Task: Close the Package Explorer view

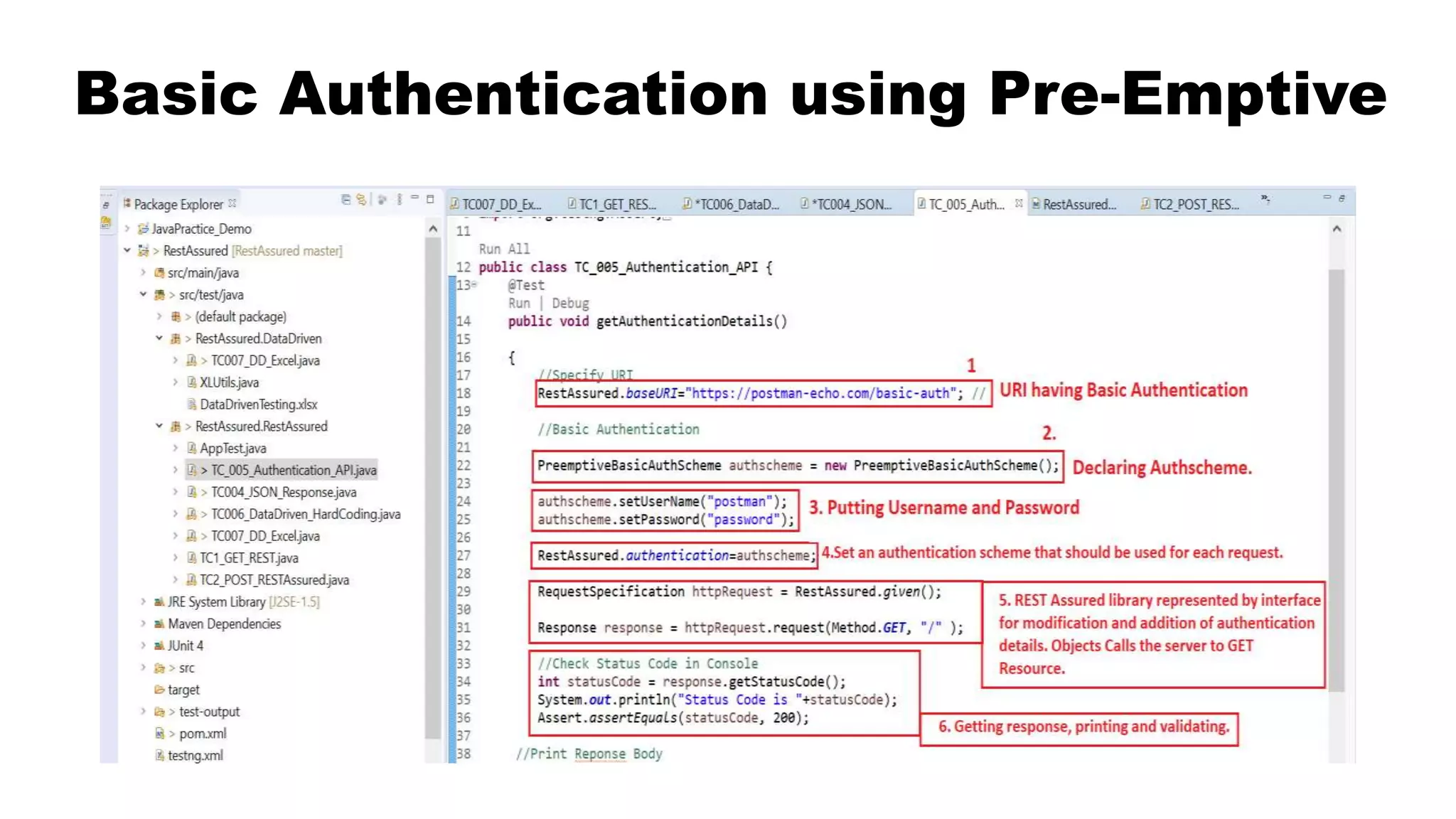Action: (x=232, y=203)
